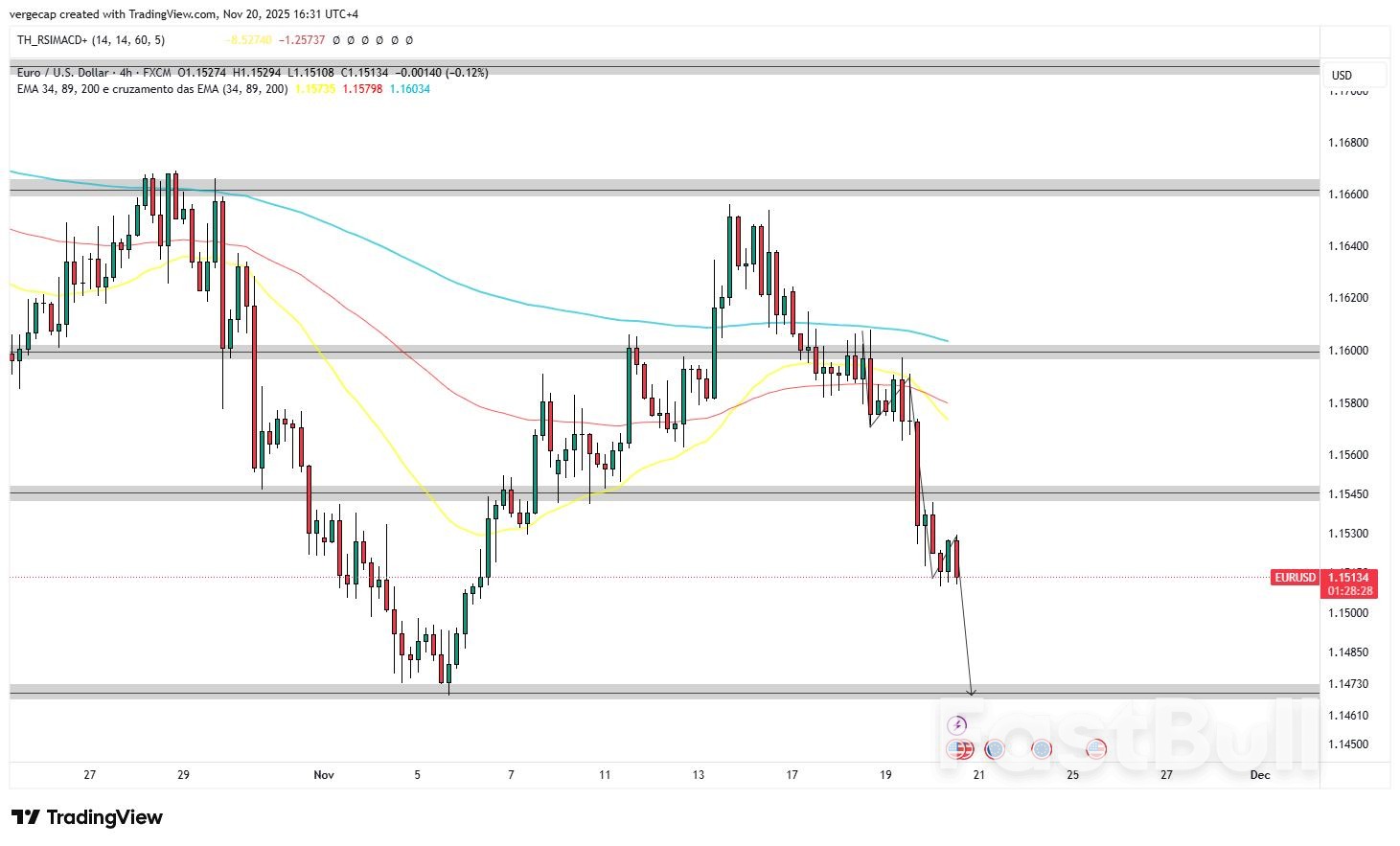This screenshot has width=1400, height=846.
Task: Select the first EU flag event marker near 21
Action: (995, 750)
